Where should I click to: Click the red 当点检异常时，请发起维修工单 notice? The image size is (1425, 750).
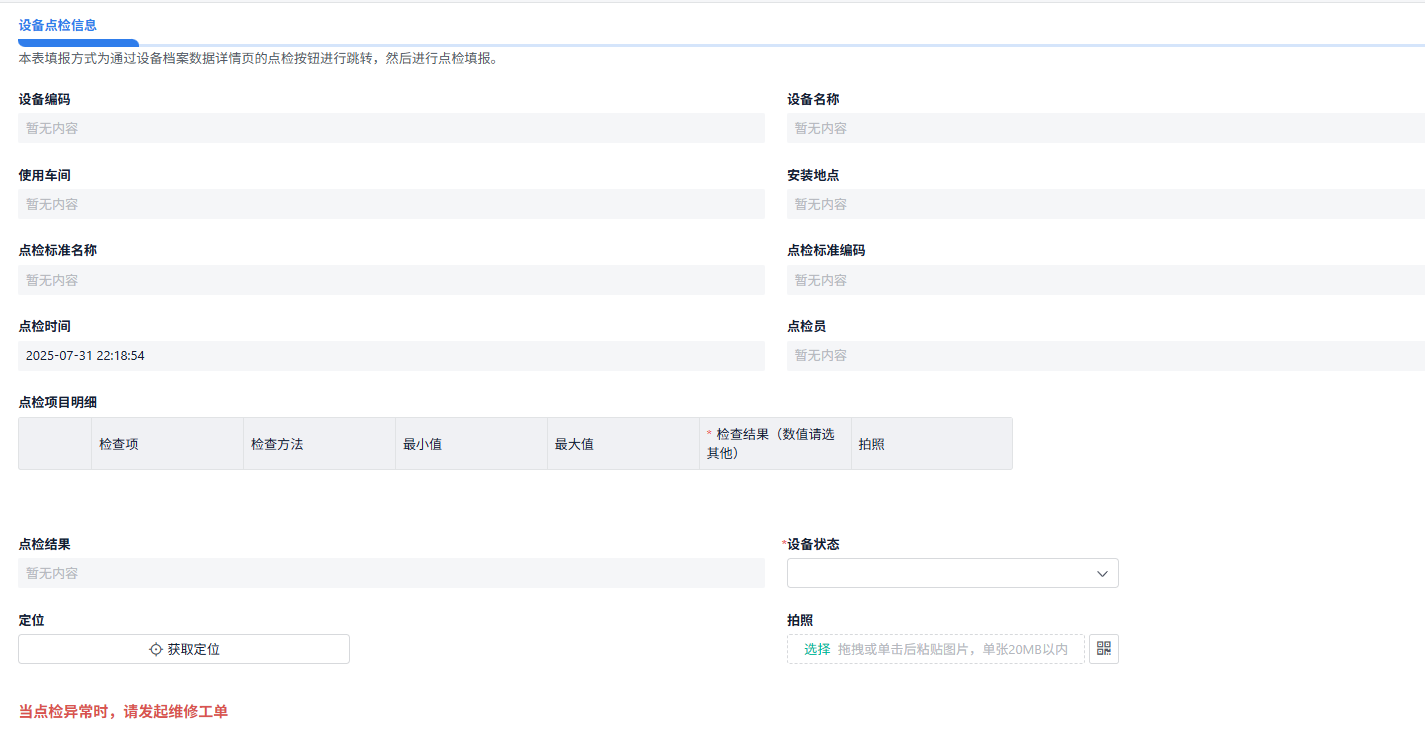point(123,712)
